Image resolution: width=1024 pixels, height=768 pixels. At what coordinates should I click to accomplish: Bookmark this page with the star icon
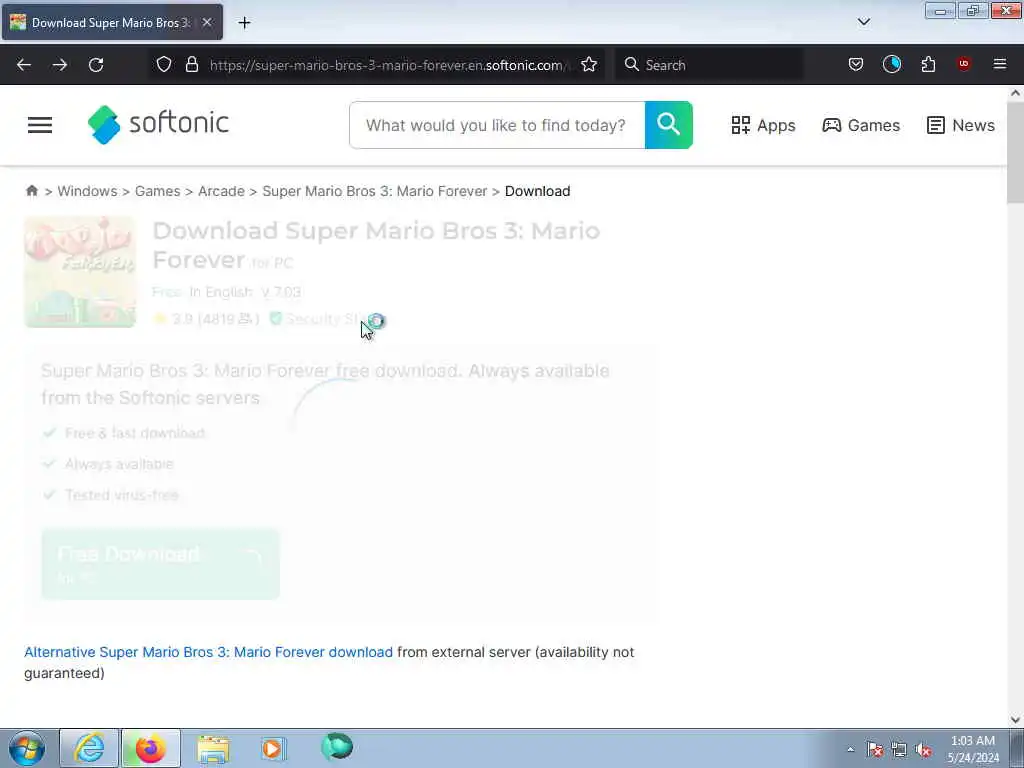589,64
